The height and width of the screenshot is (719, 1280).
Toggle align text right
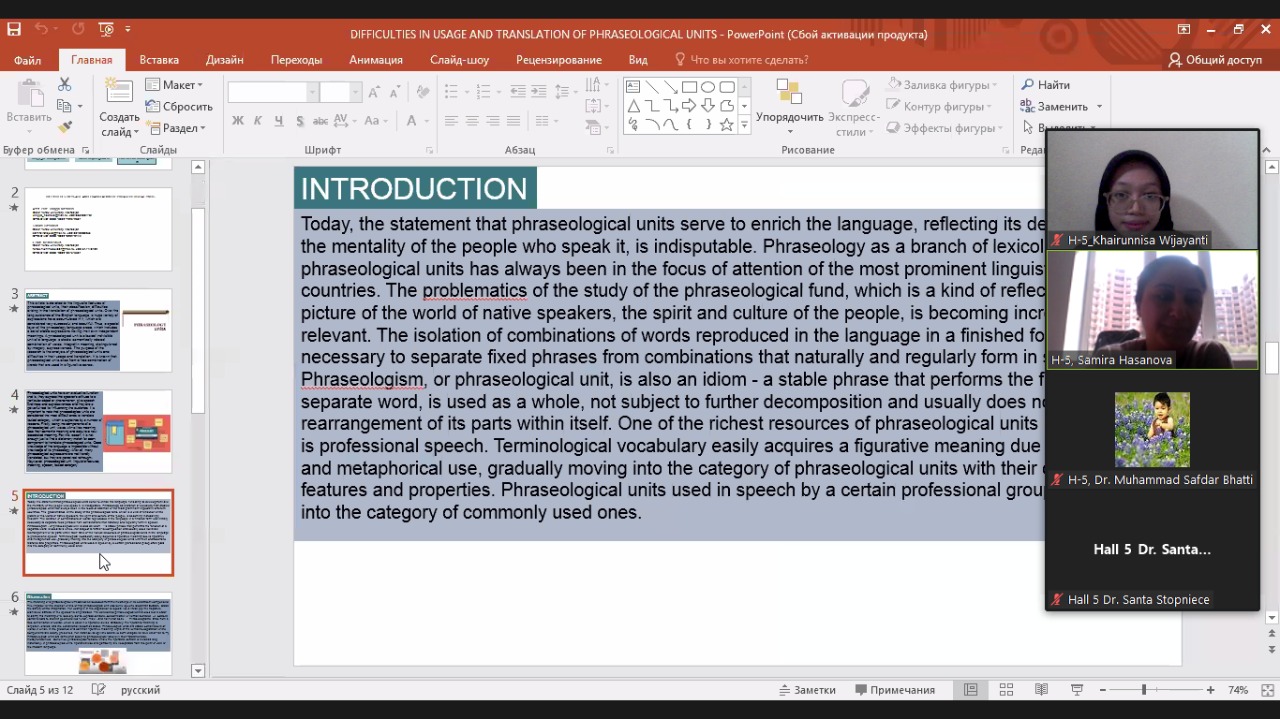tap(493, 121)
